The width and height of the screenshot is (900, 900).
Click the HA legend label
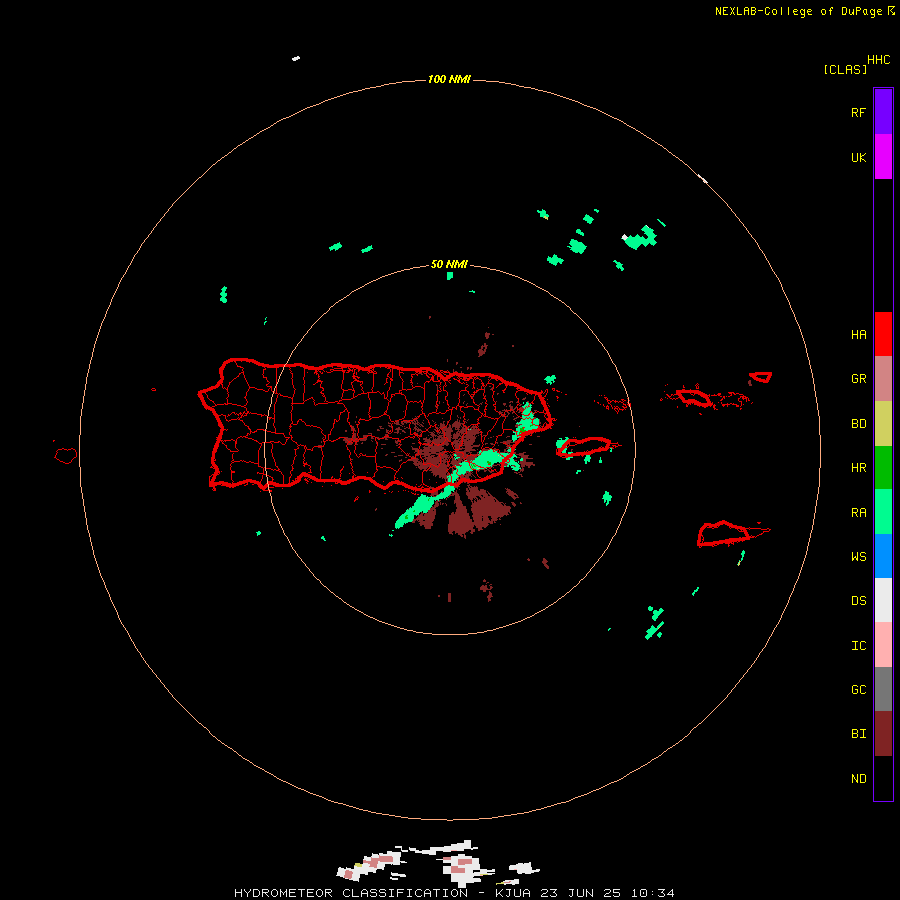(858, 334)
